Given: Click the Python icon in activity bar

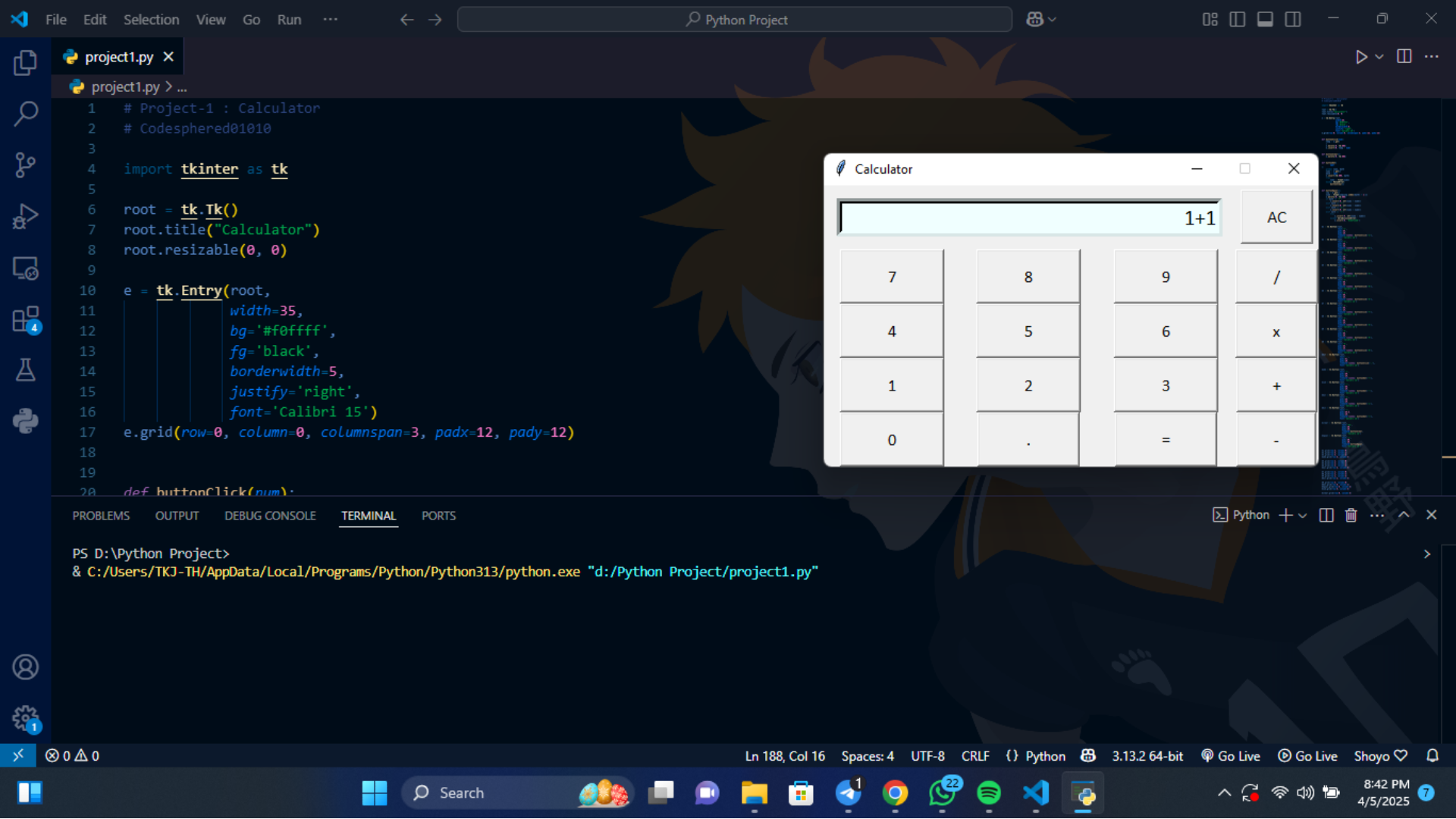Looking at the screenshot, I should (25, 421).
